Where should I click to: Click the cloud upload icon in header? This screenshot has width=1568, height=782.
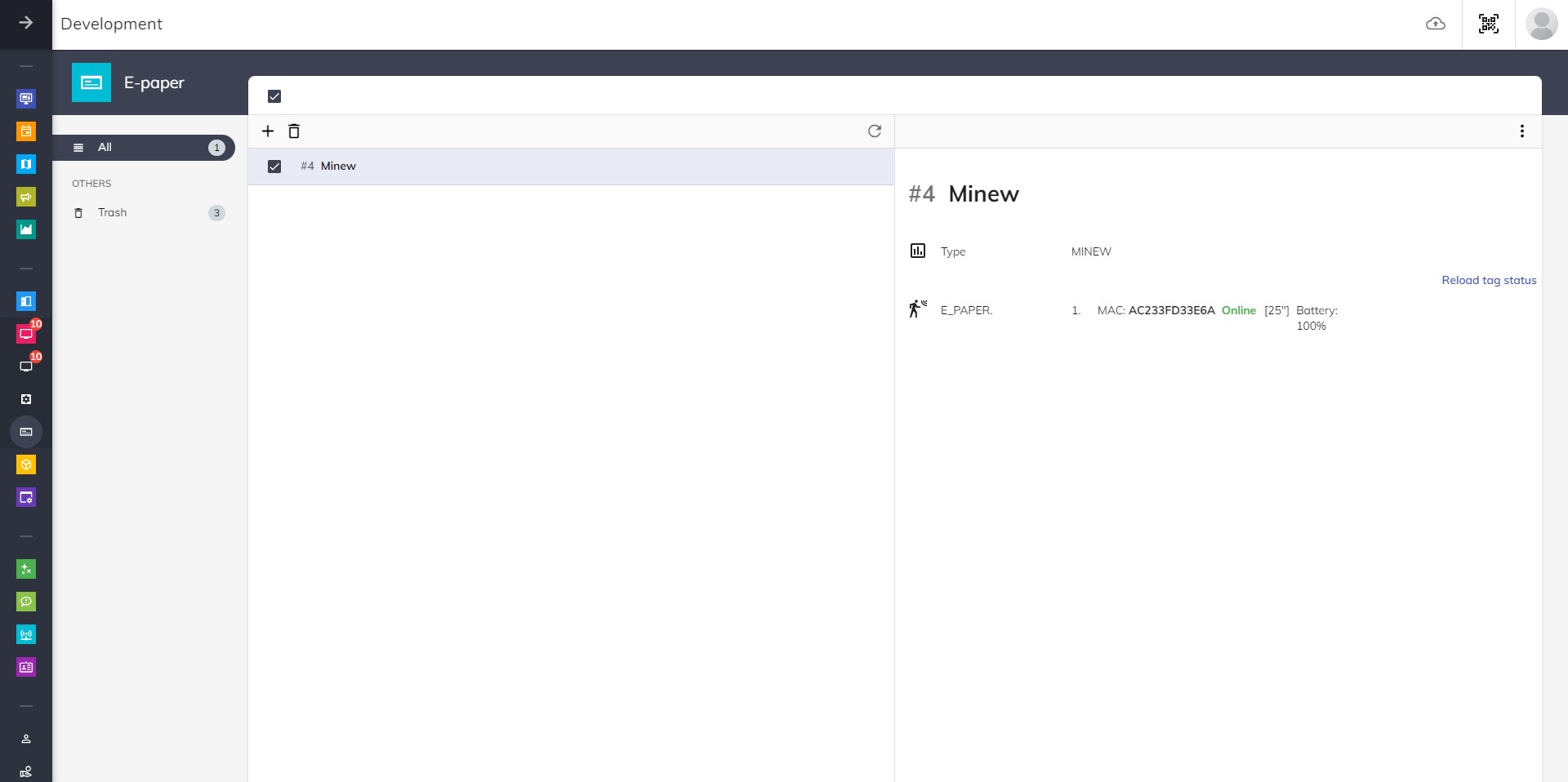pyautogui.click(x=1435, y=24)
